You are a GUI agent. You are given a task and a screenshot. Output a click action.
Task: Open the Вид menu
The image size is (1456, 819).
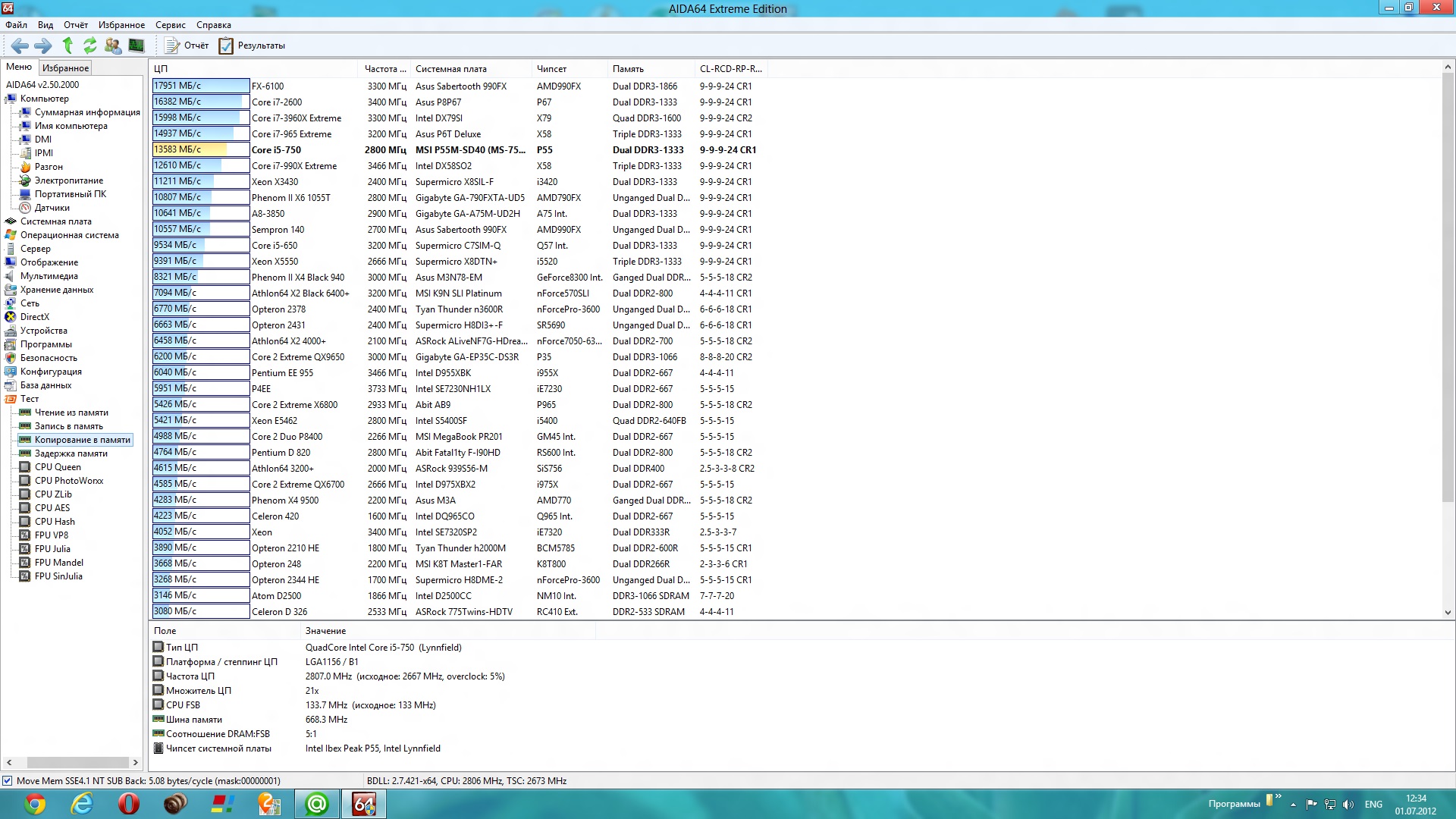[45, 25]
